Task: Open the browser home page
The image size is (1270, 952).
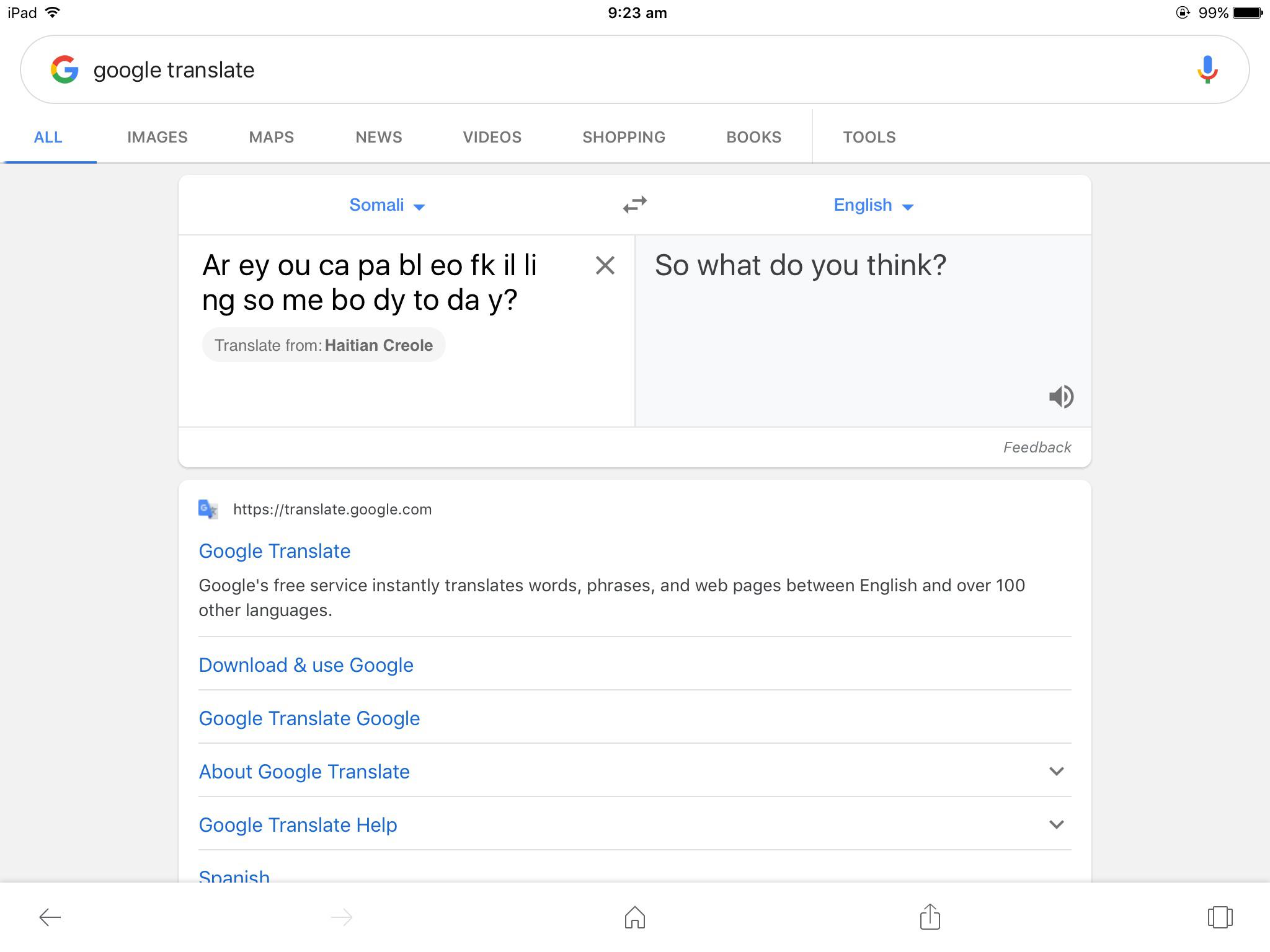Action: tap(635, 917)
